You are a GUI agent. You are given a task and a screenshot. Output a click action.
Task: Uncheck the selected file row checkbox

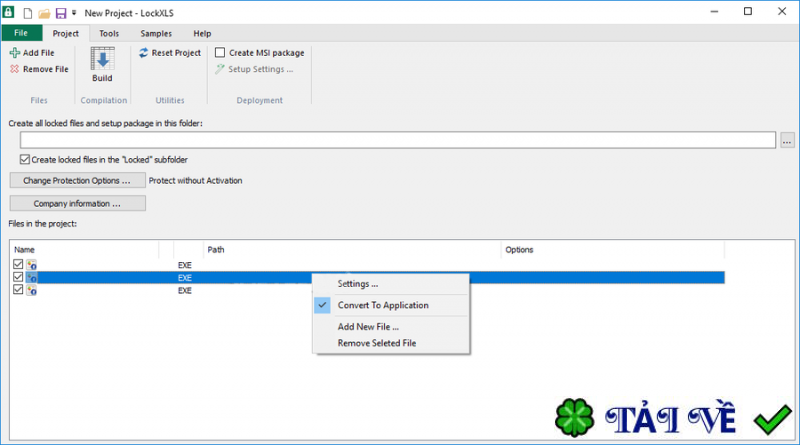point(18,277)
